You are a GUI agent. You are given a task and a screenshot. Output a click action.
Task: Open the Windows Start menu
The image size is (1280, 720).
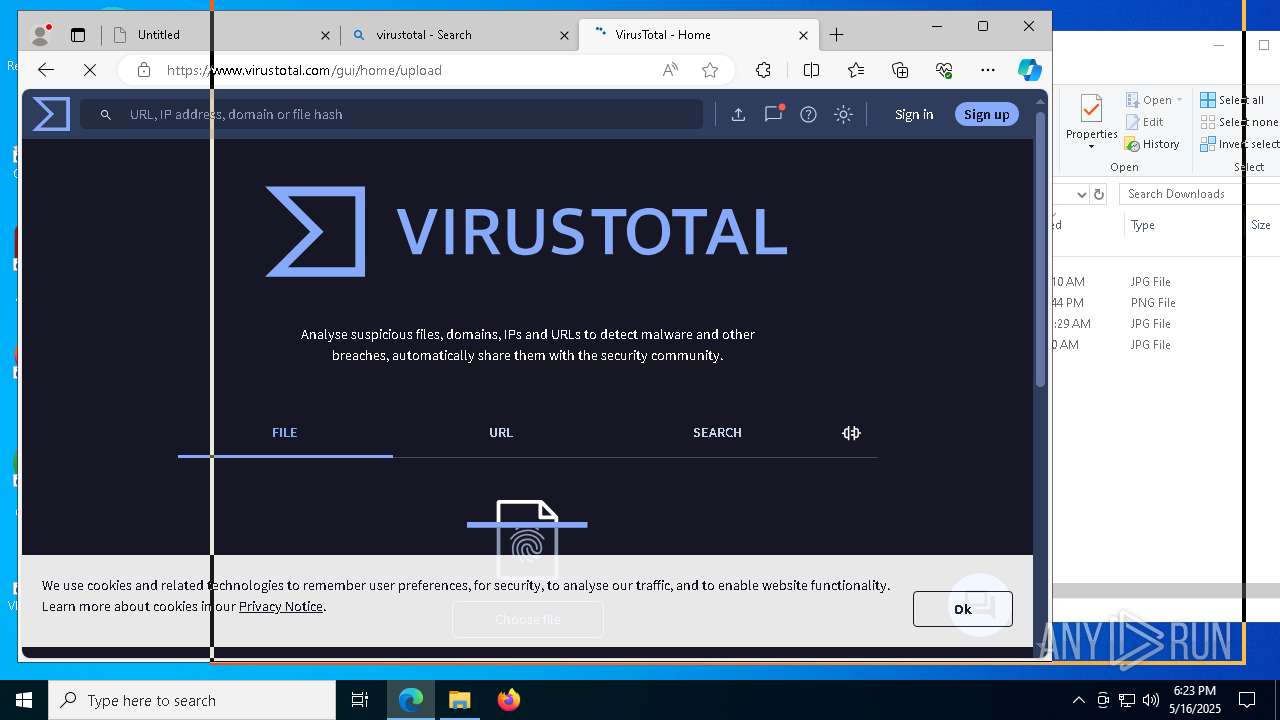point(24,700)
